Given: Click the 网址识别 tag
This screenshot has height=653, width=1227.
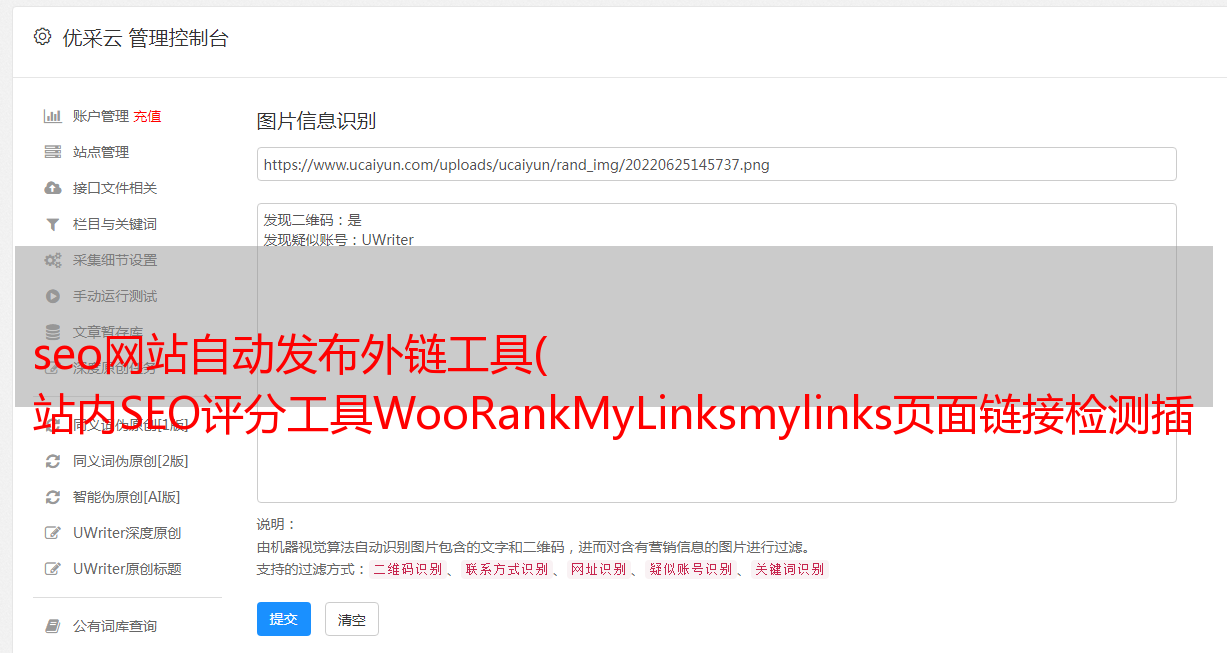Looking at the screenshot, I should (598, 569).
